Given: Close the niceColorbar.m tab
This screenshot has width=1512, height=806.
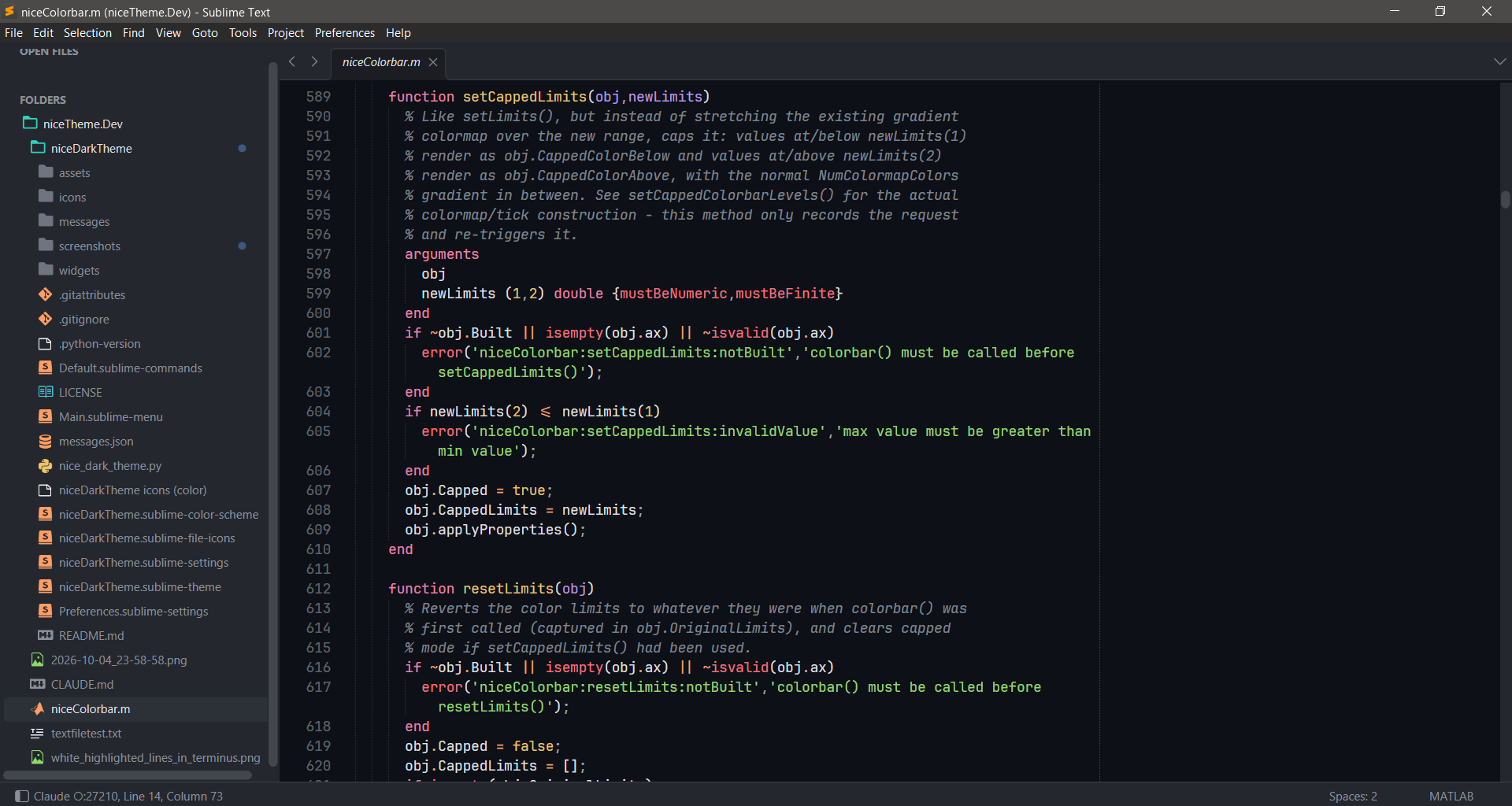Looking at the screenshot, I should 433,62.
